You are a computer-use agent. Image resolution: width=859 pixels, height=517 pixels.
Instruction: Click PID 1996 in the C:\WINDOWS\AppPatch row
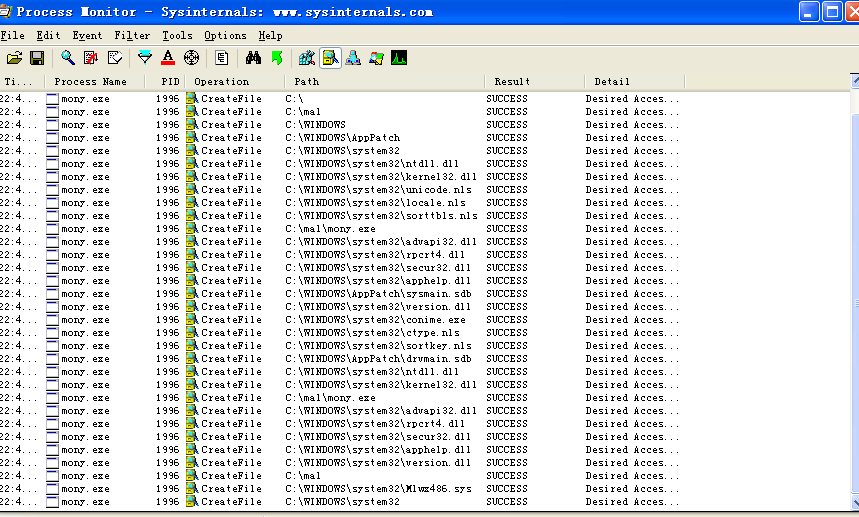(168, 137)
